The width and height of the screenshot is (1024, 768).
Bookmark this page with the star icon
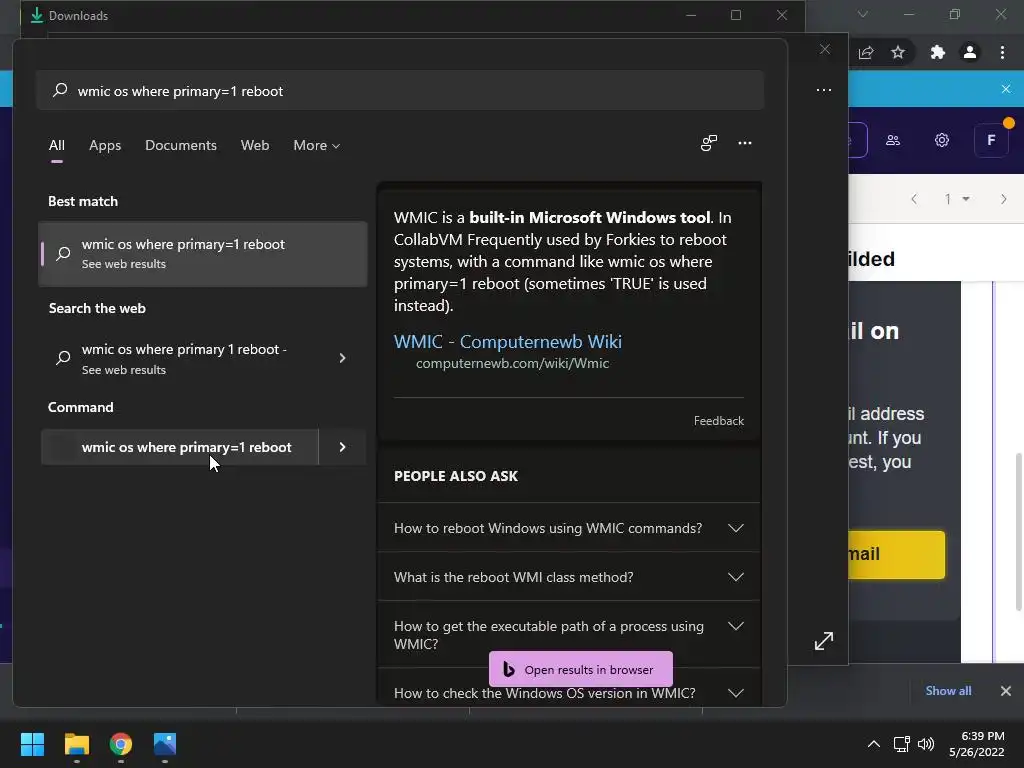898,52
